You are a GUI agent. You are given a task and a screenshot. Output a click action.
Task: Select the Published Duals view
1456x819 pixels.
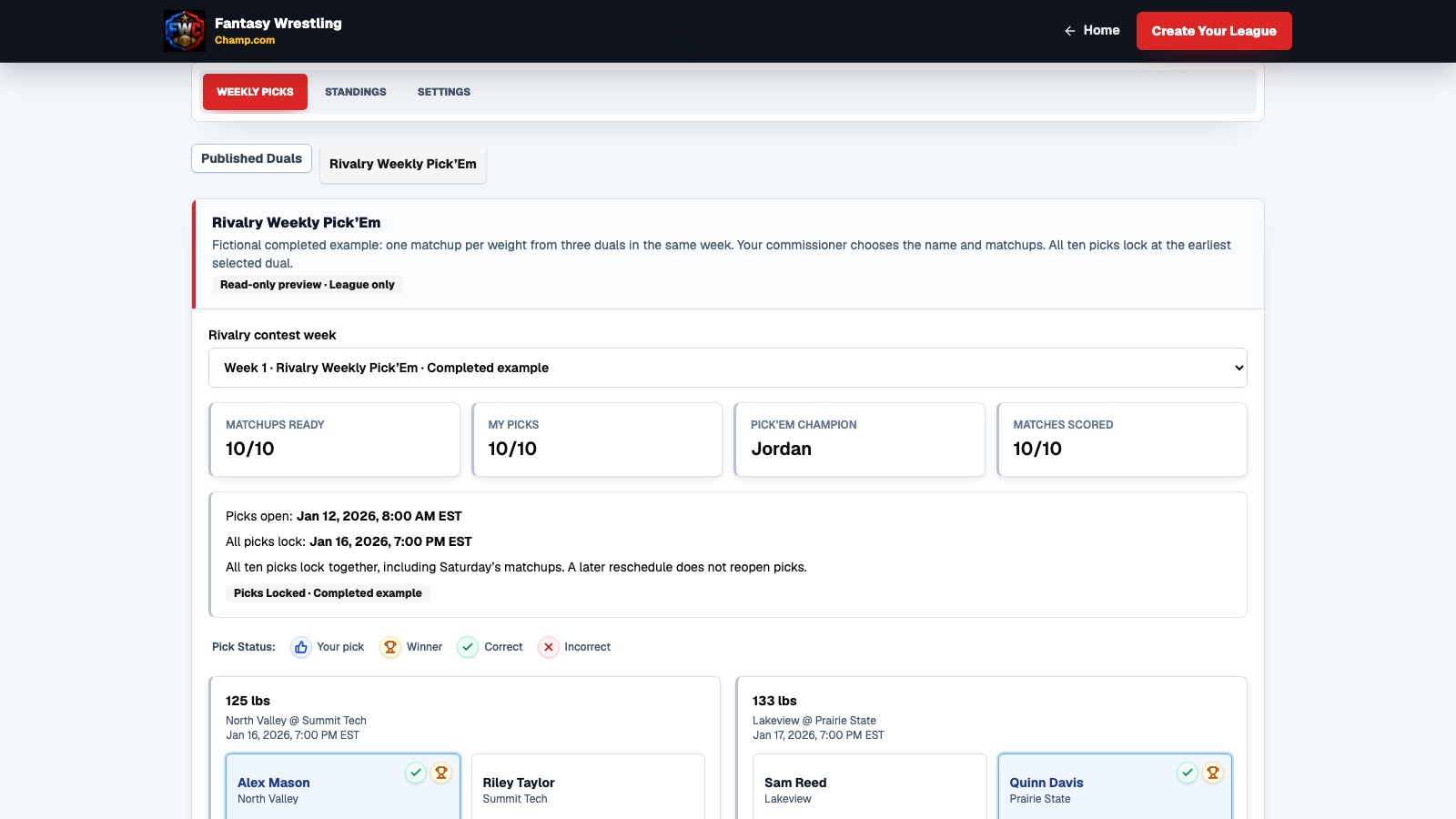pyautogui.click(x=251, y=158)
